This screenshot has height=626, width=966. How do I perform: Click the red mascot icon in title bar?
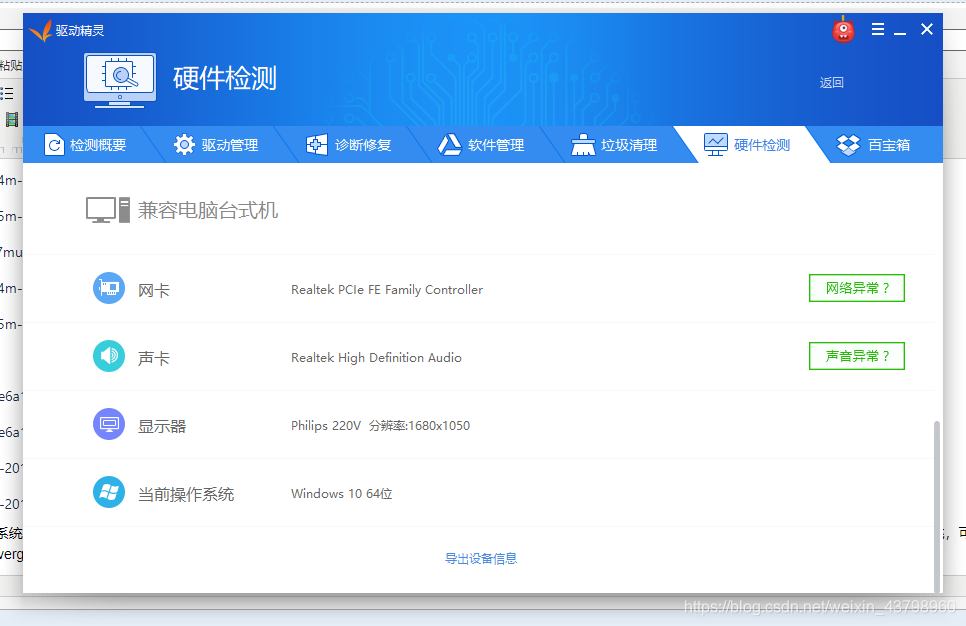(x=843, y=30)
